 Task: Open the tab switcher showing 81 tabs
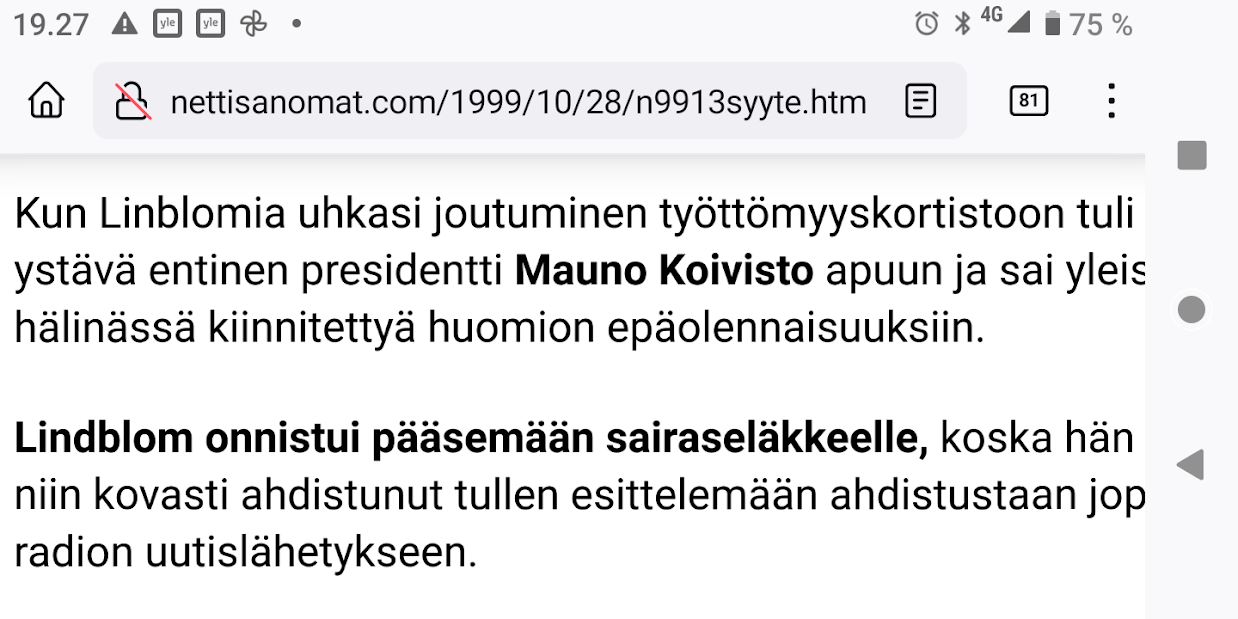1029,101
